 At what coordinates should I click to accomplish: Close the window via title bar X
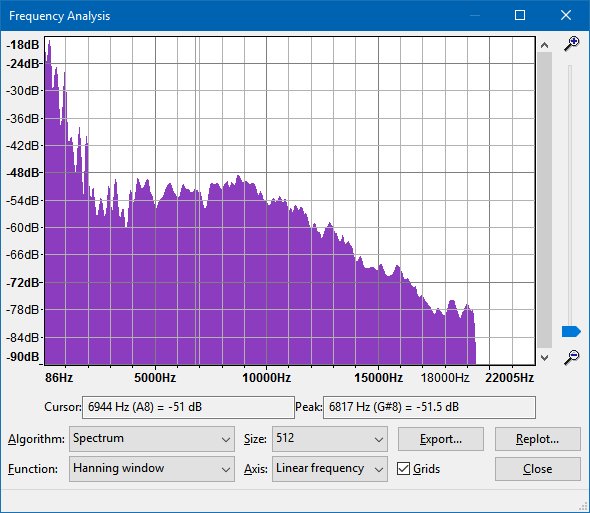(x=566, y=15)
